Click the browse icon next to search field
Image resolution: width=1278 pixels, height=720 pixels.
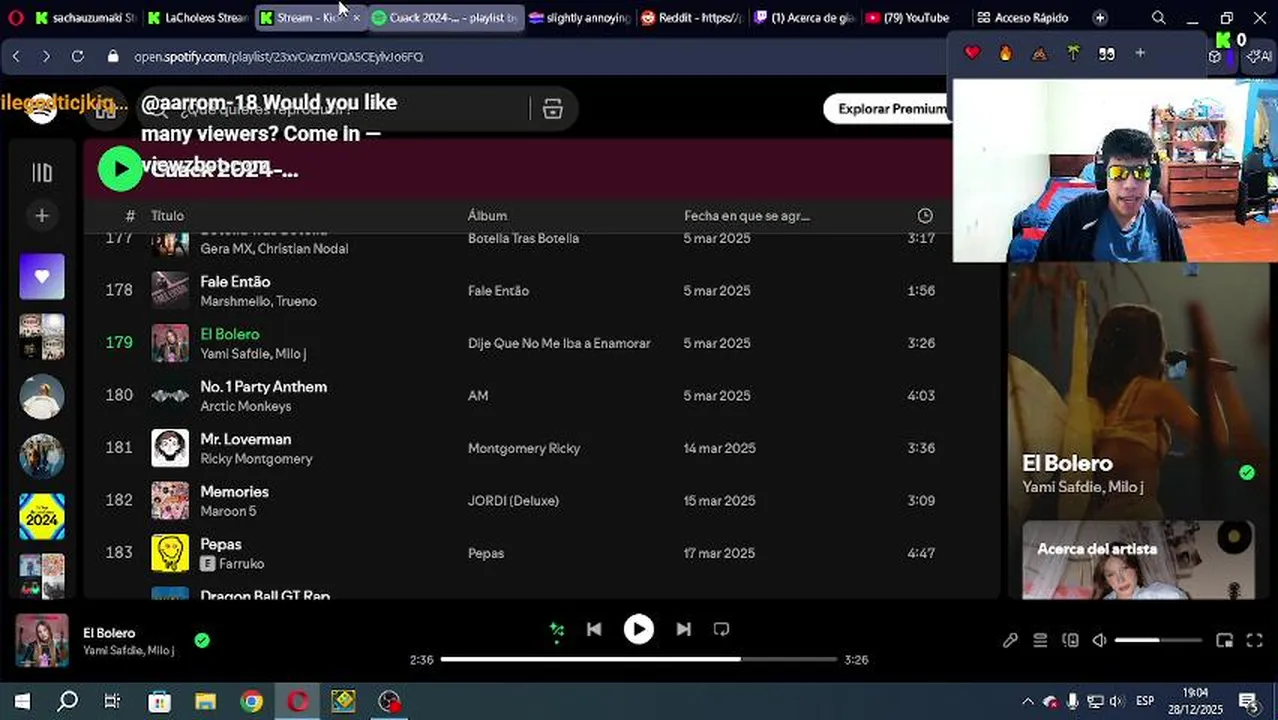(552, 109)
